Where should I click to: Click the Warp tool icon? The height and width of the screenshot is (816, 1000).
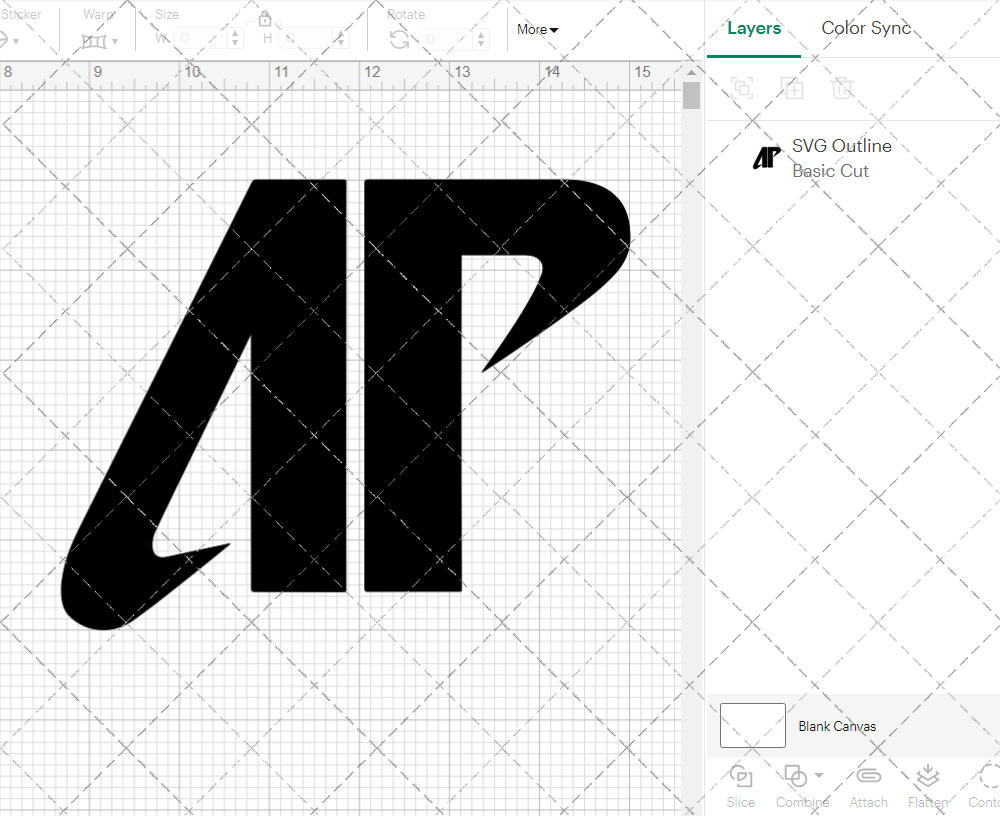click(96, 41)
